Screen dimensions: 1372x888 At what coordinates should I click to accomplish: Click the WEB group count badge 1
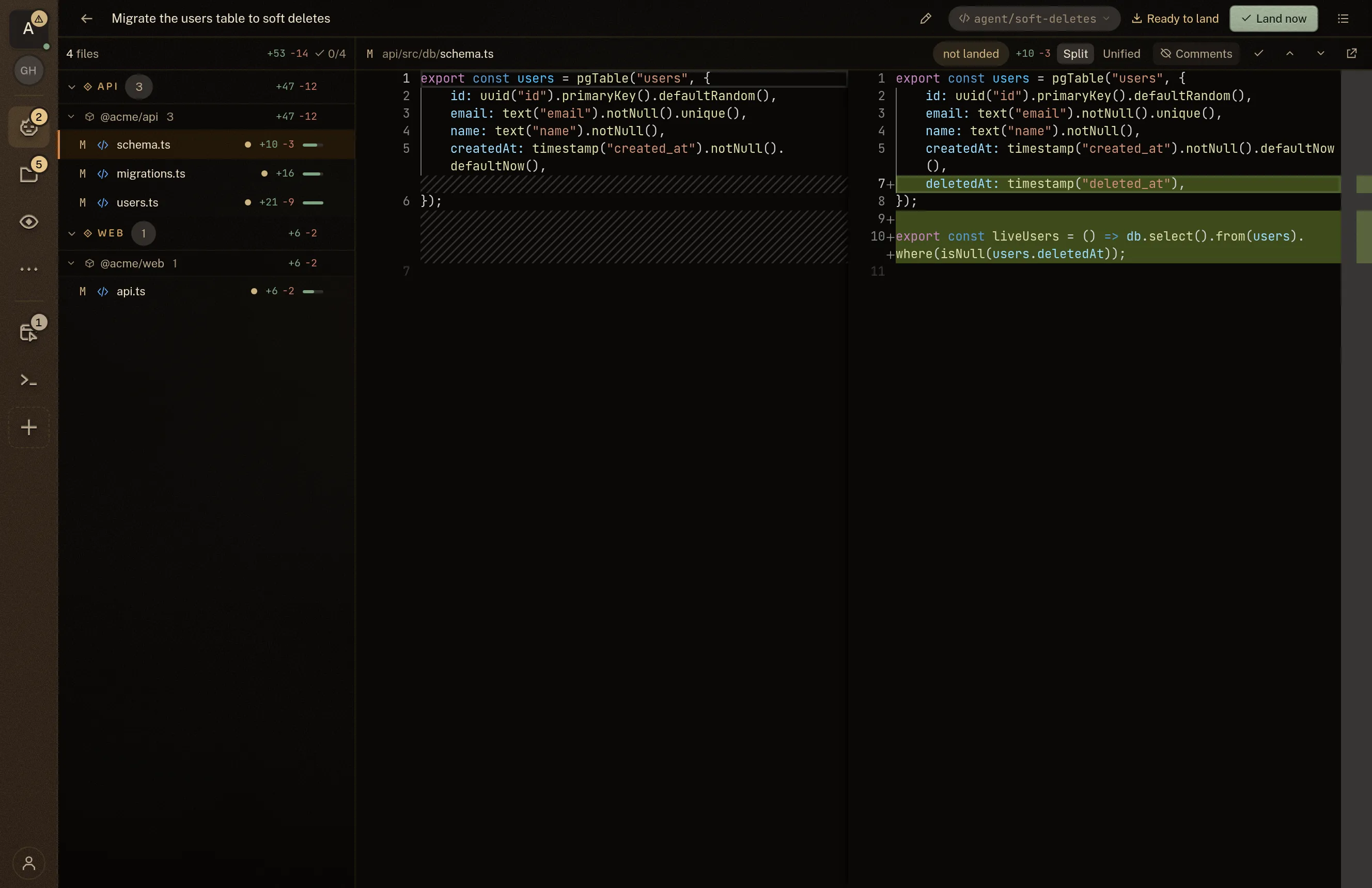[144, 233]
